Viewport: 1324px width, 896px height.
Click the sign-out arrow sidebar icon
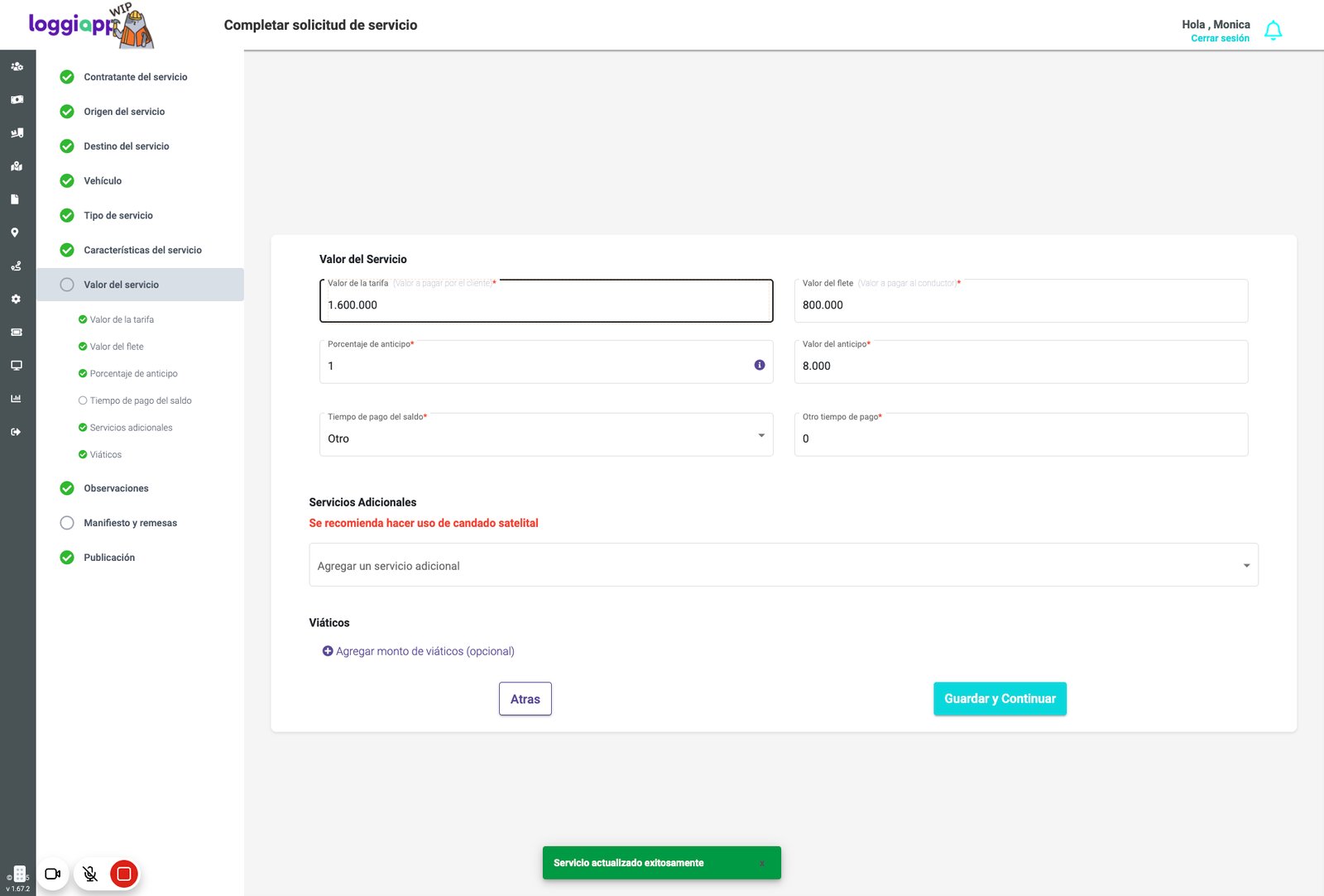[x=16, y=432]
